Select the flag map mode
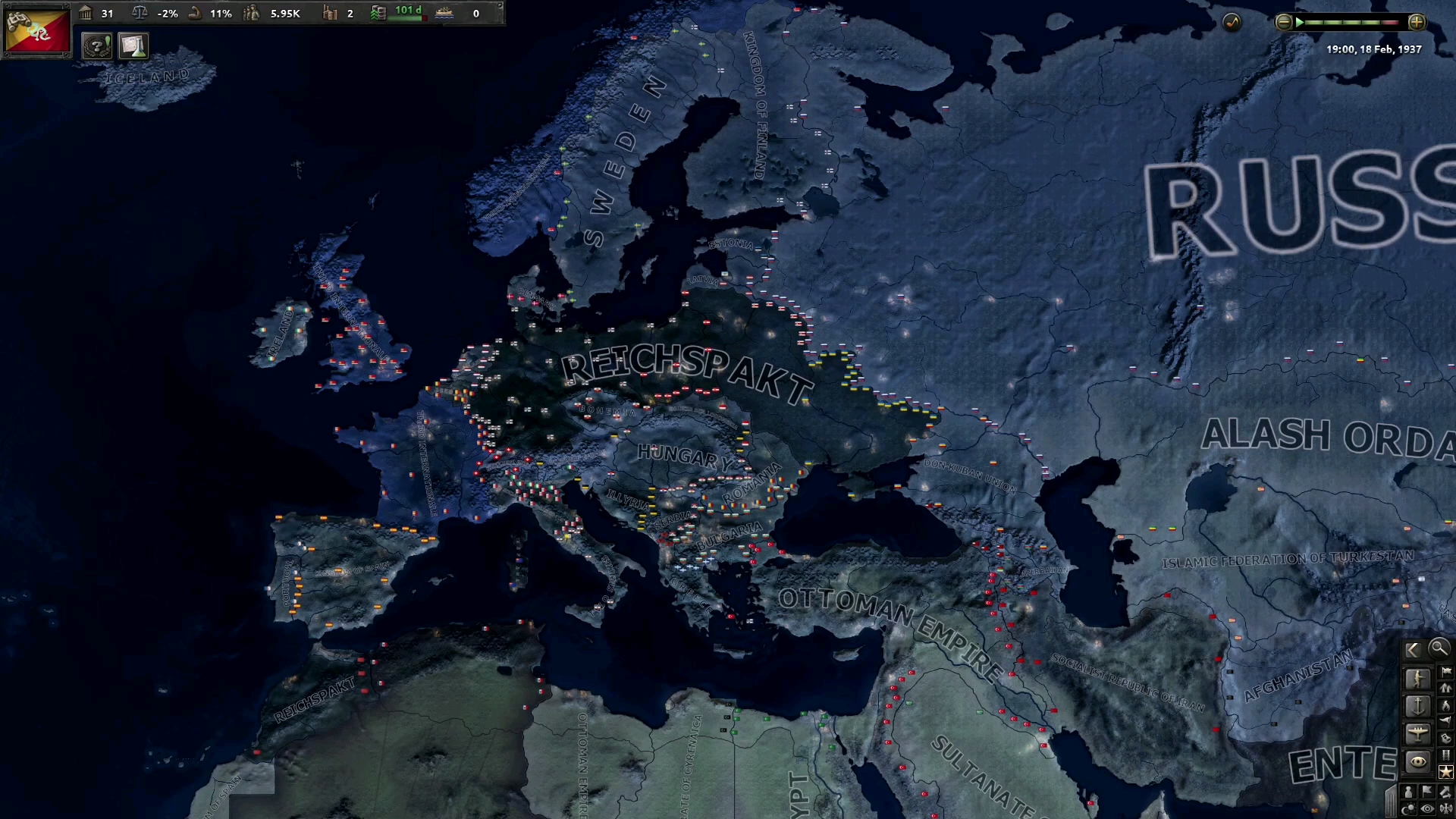 click(1446, 671)
